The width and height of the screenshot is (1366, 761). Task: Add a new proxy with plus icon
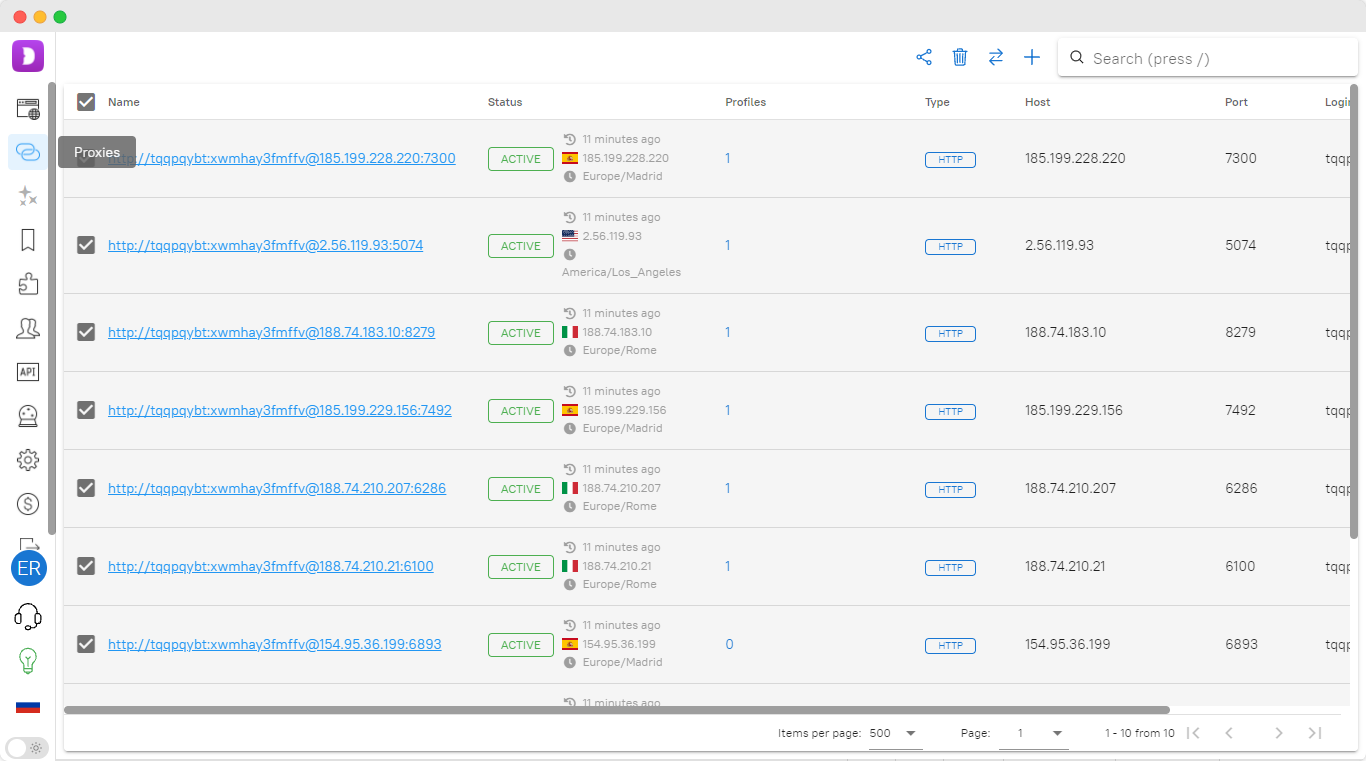tap(1032, 58)
